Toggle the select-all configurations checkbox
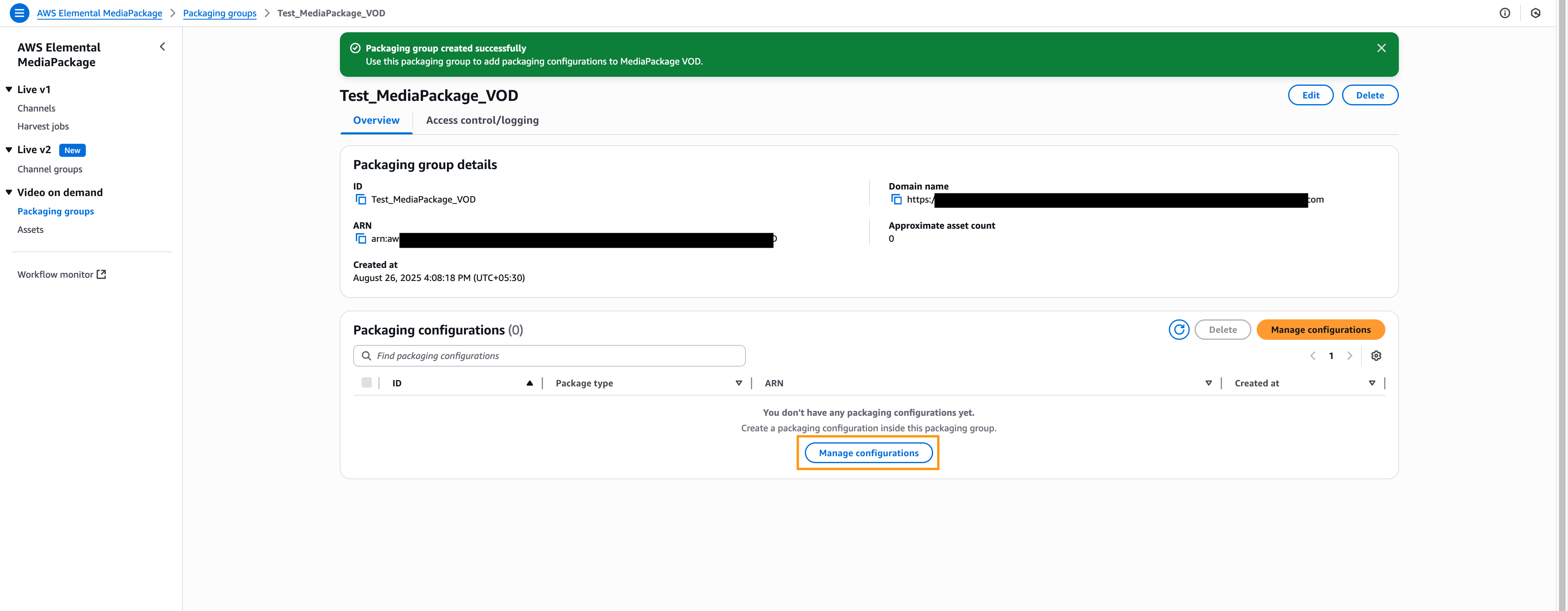This screenshot has width=1568, height=611. click(x=366, y=383)
